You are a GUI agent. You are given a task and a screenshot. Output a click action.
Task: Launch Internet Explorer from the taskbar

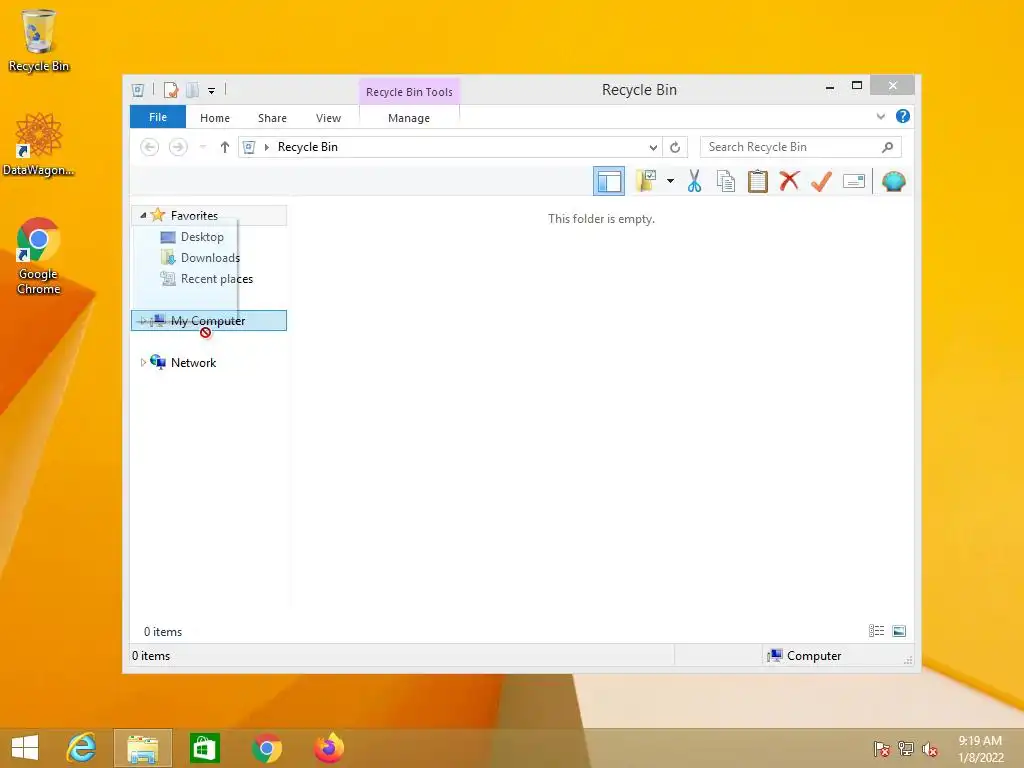tap(81, 748)
